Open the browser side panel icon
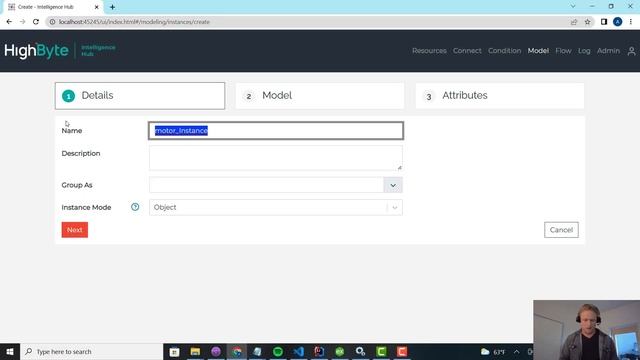 click(x=604, y=22)
